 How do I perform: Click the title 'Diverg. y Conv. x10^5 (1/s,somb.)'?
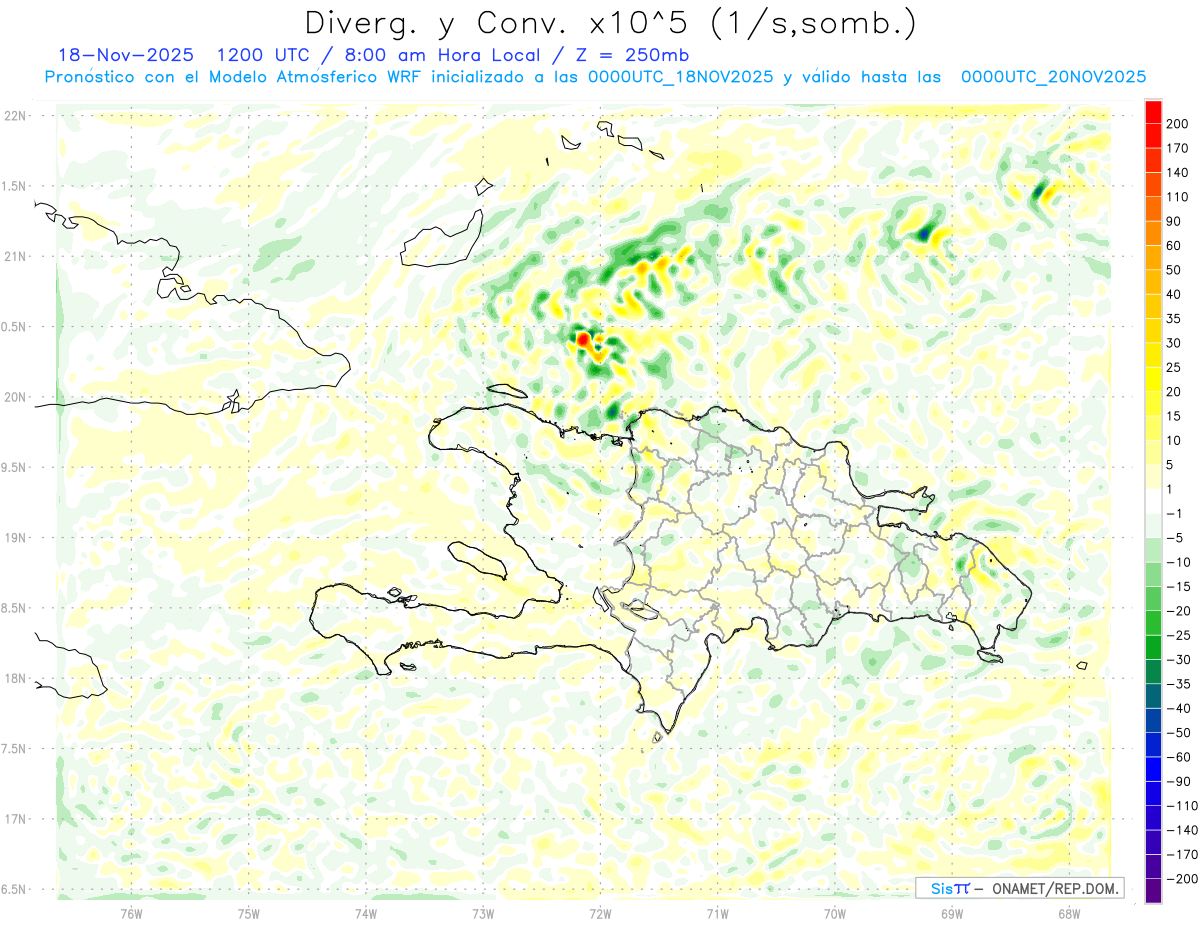point(610,23)
